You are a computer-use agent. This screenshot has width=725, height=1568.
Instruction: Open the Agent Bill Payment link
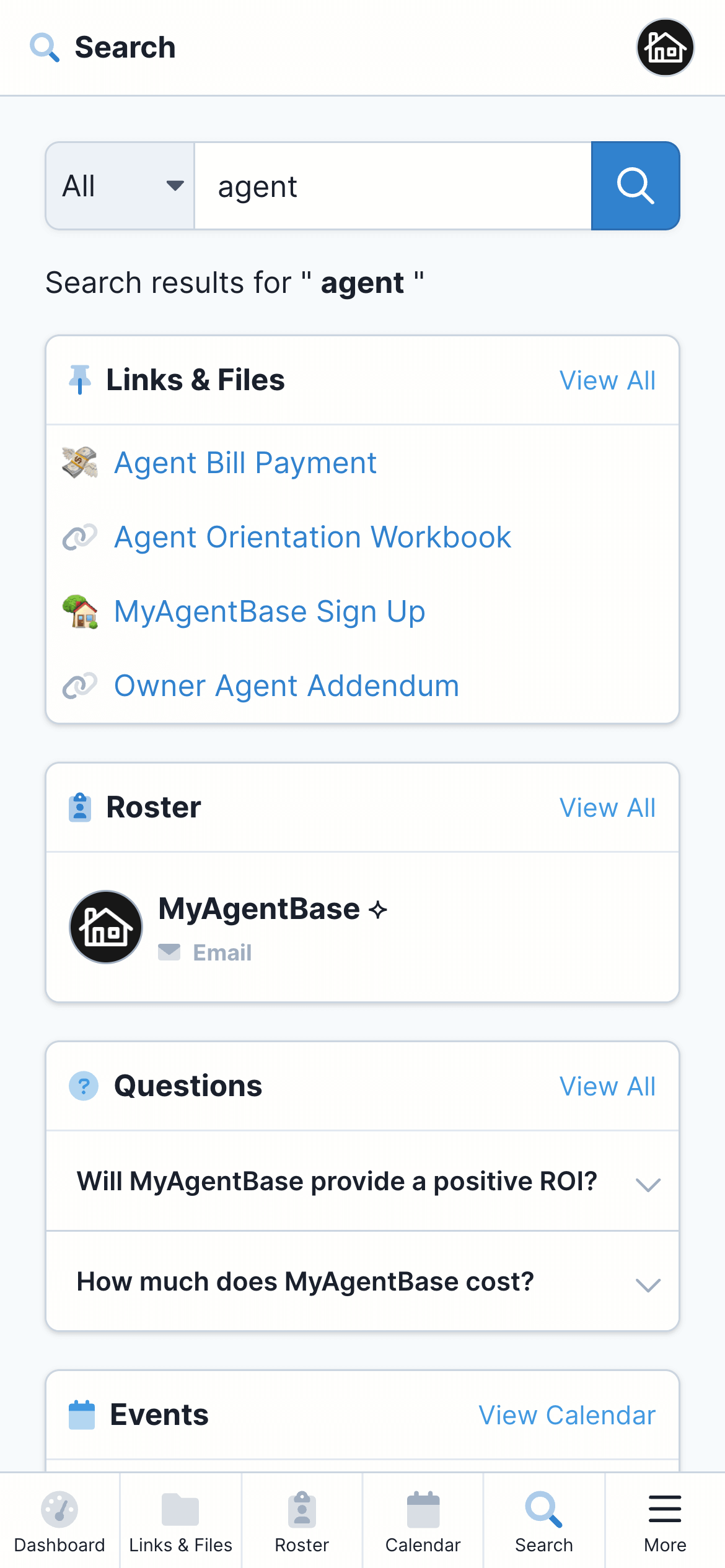point(245,463)
